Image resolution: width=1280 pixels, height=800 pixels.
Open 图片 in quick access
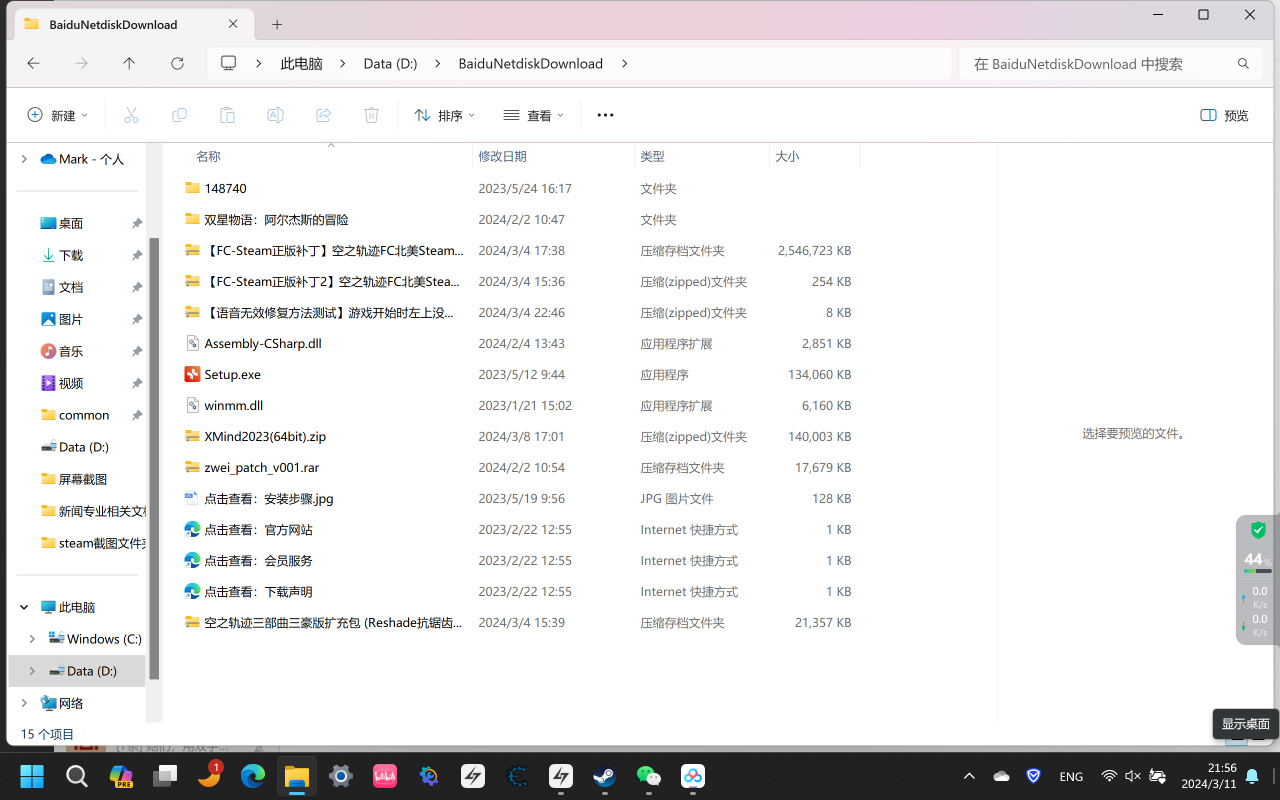point(70,319)
